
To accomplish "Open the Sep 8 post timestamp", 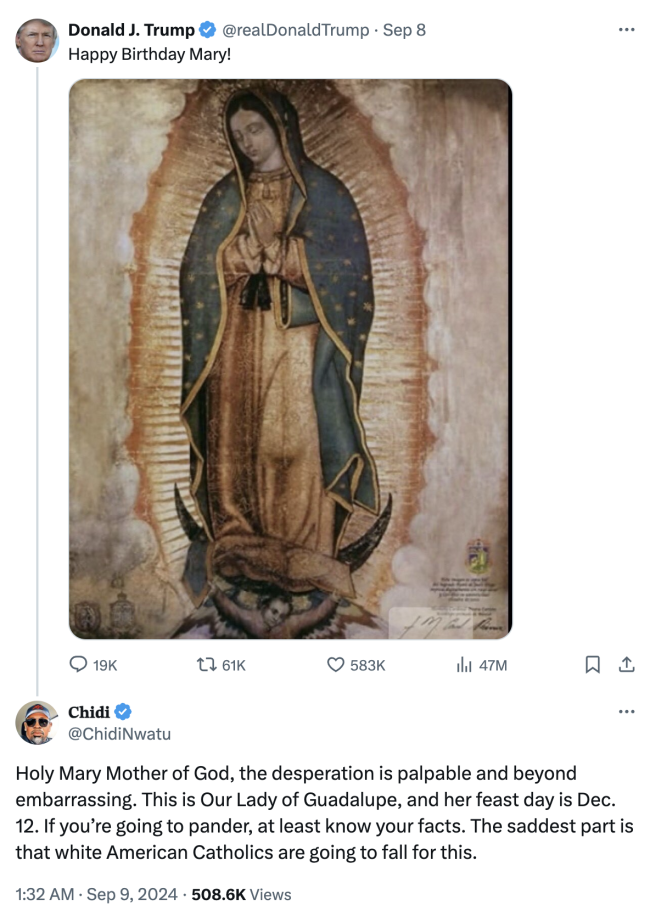I will (x=405, y=30).
